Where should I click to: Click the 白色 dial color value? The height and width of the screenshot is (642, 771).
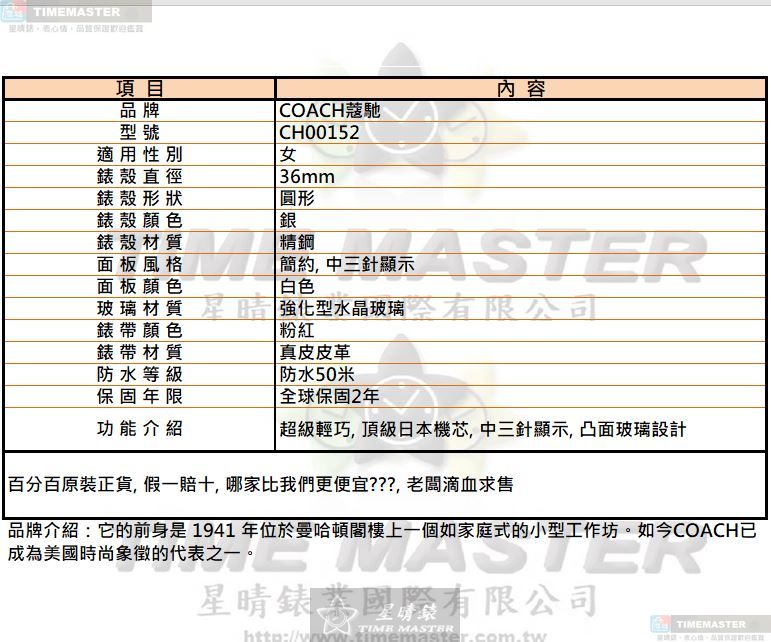click(297, 287)
